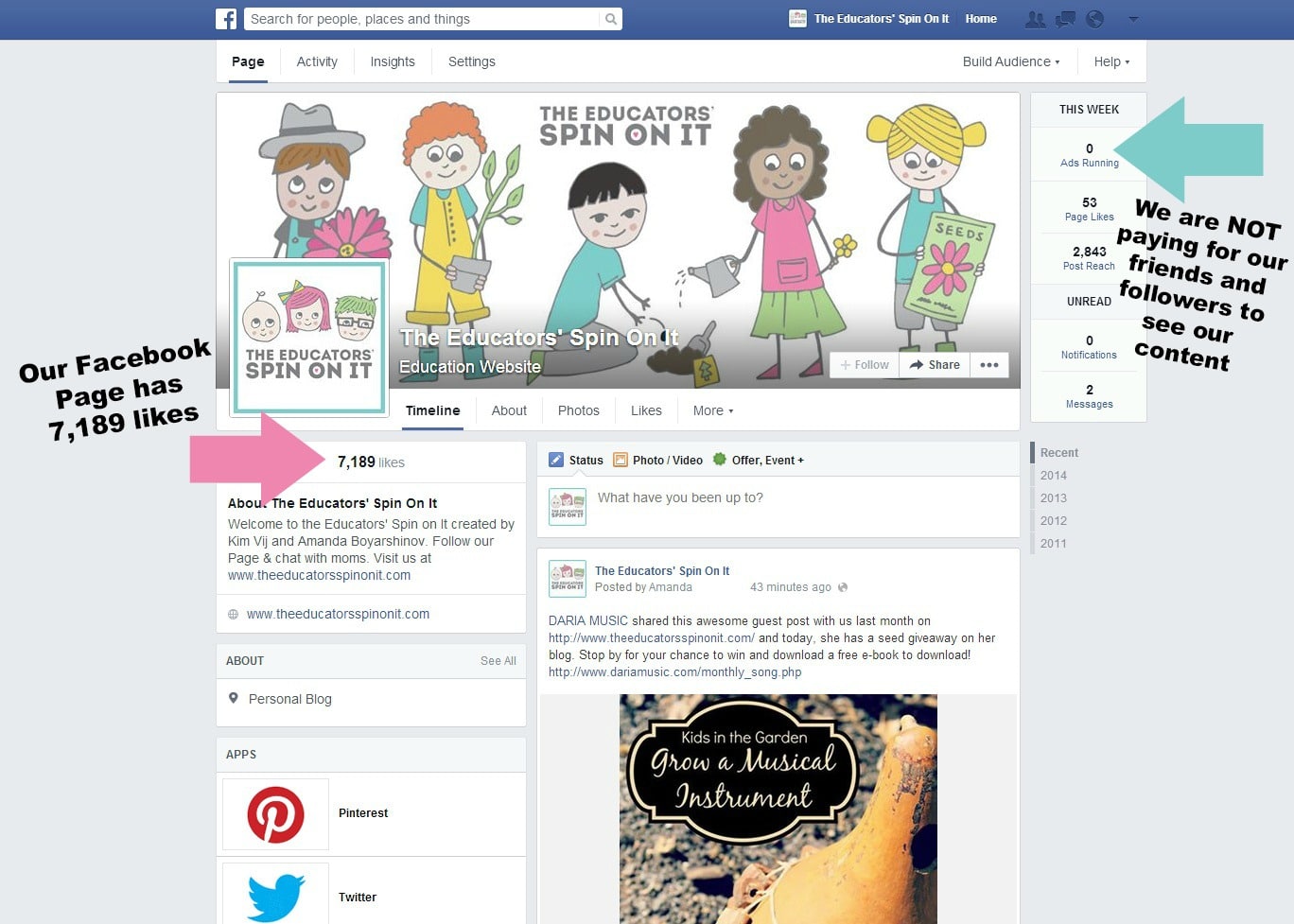Viewport: 1294px width, 924px height.
Task: Jump to Recent in the timeline
Action: click(x=1059, y=453)
